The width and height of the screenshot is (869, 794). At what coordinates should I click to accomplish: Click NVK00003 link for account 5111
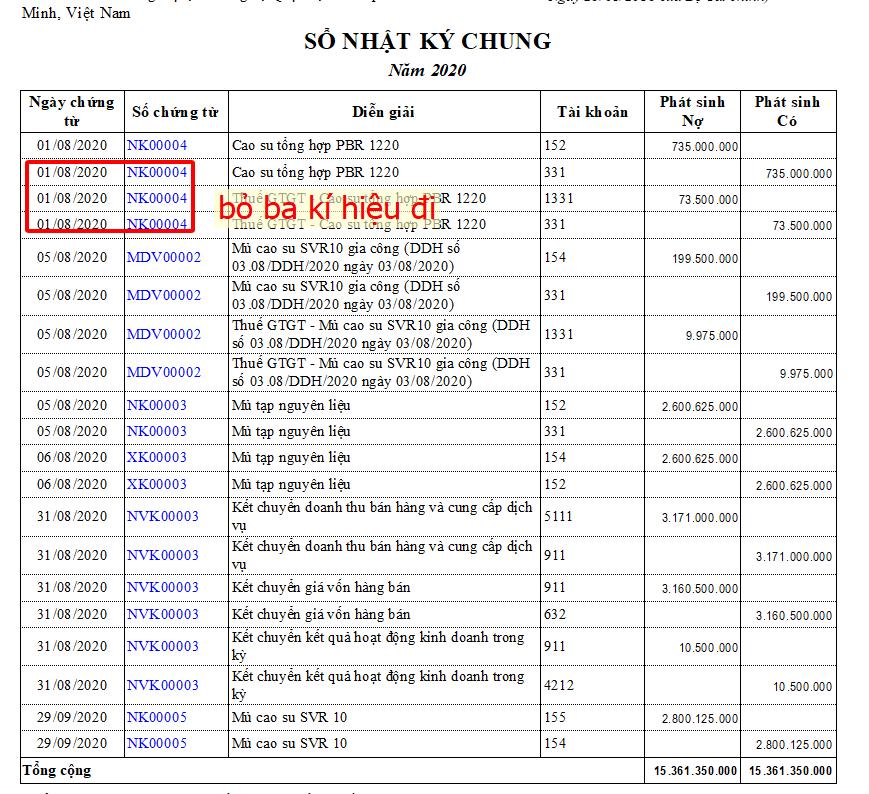pyautogui.click(x=162, y=517)
